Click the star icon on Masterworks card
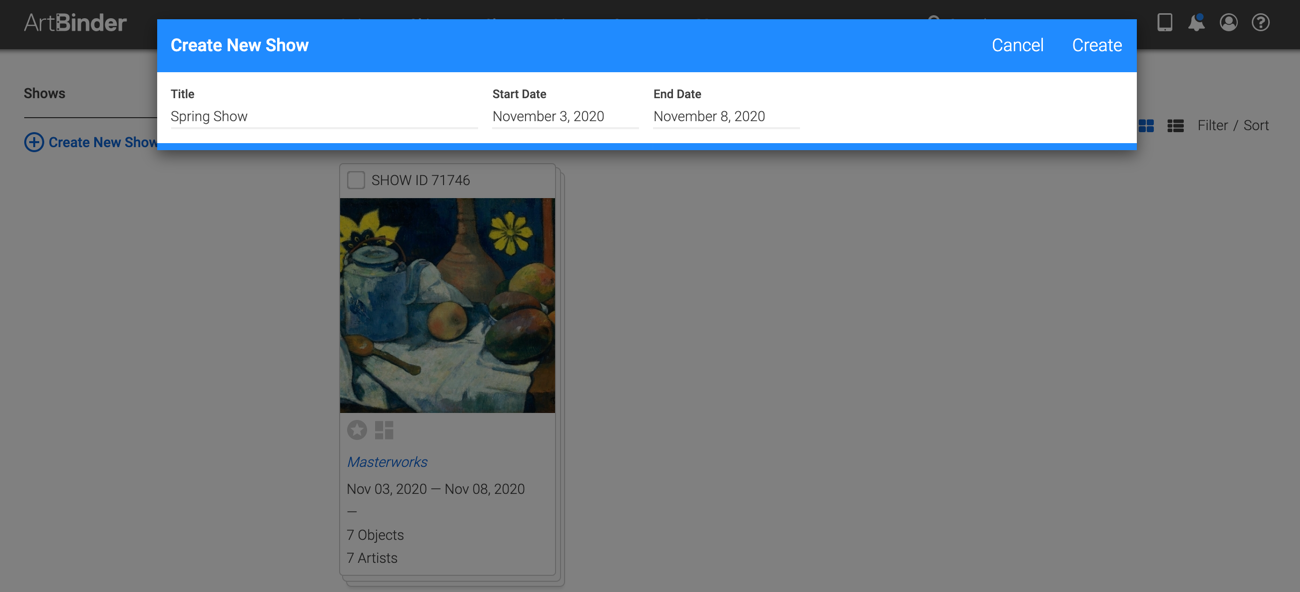The width and height of the screenshot is (1300, 592). [357, 430]
